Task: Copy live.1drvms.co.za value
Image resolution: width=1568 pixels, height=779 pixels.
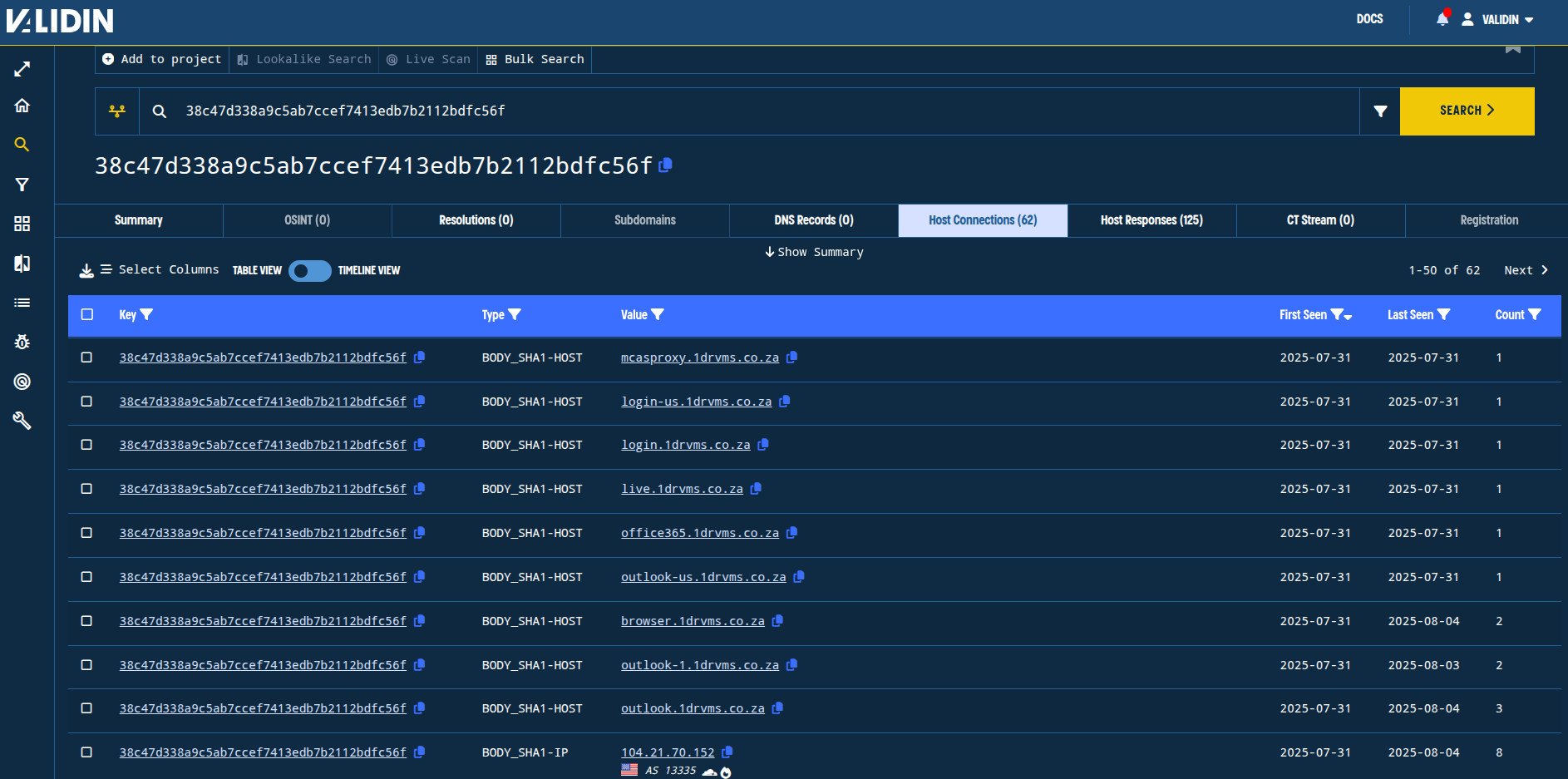Action: (x=756, y=489)
